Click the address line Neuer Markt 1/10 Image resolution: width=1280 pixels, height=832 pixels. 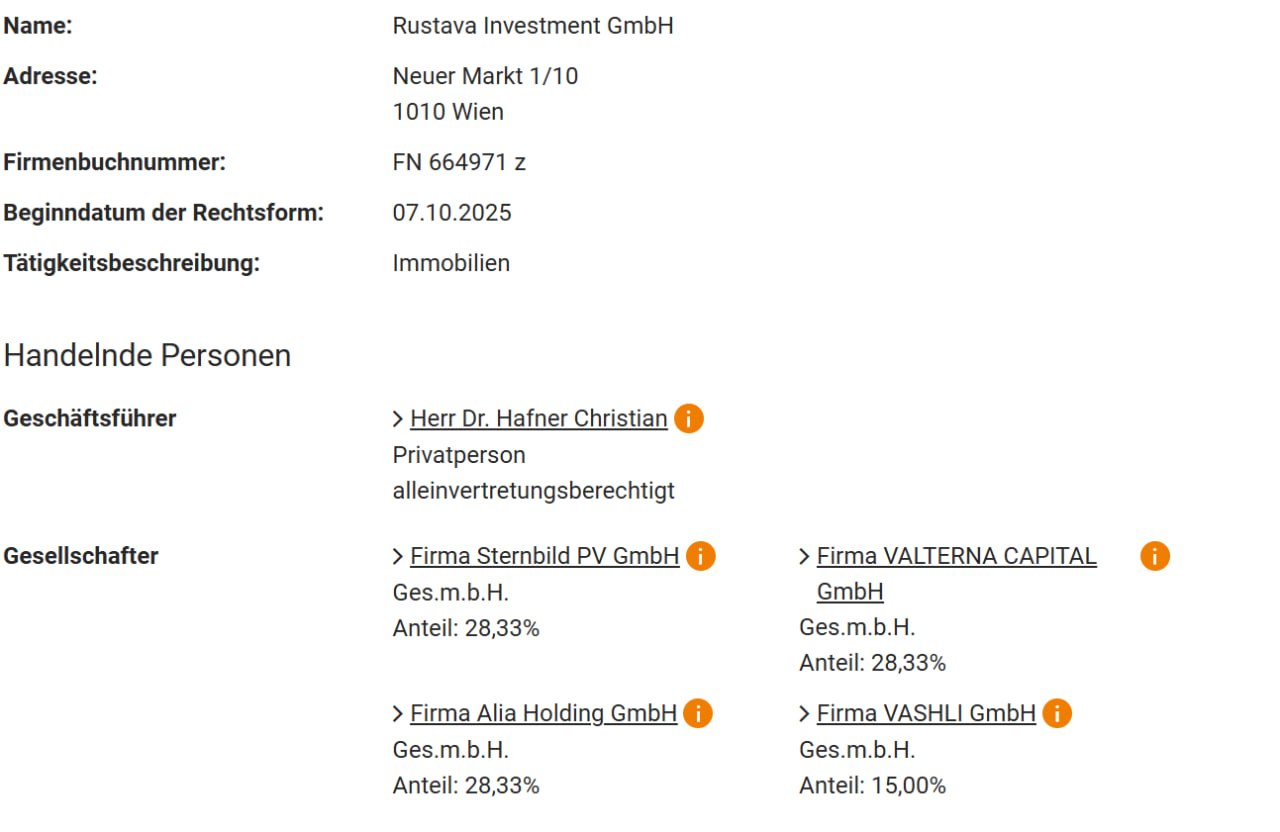click(485, 76)
